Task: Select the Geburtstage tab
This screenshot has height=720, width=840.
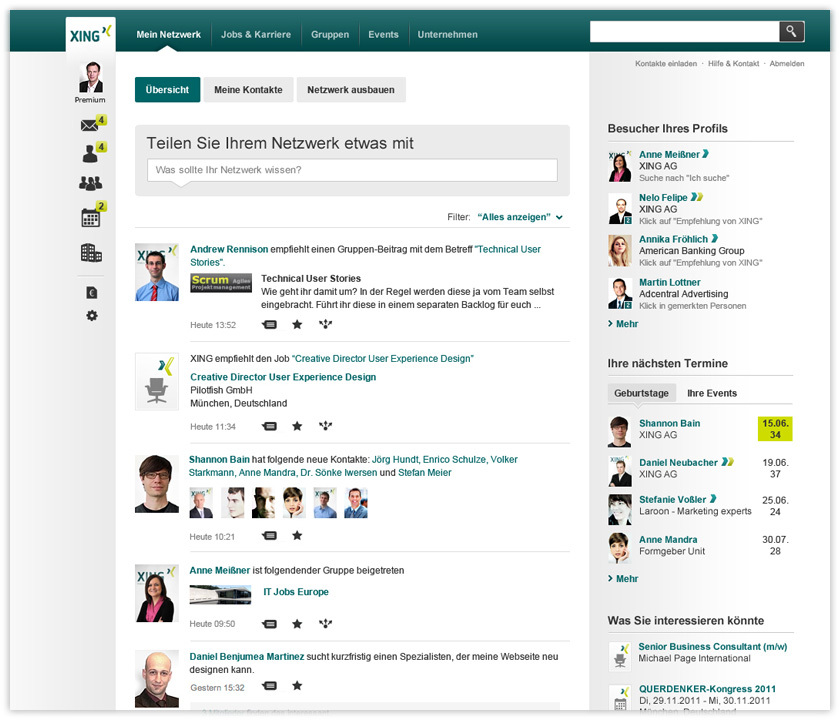Action: click(x=641, y=393)
